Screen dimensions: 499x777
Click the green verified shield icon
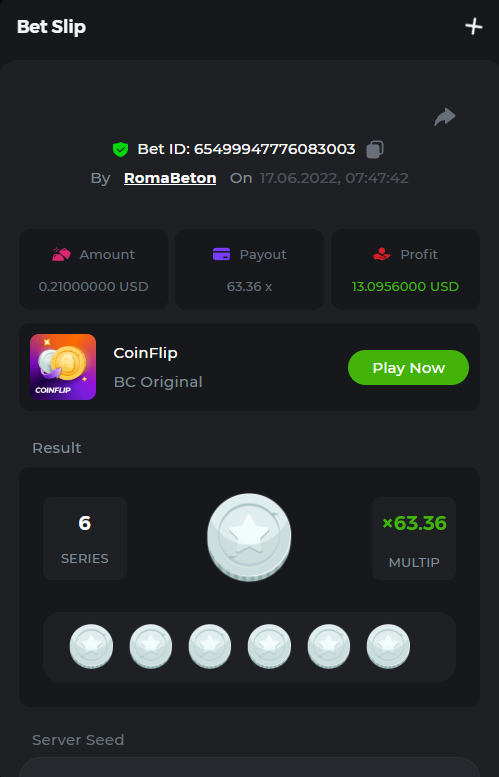[x=120, y=149]
